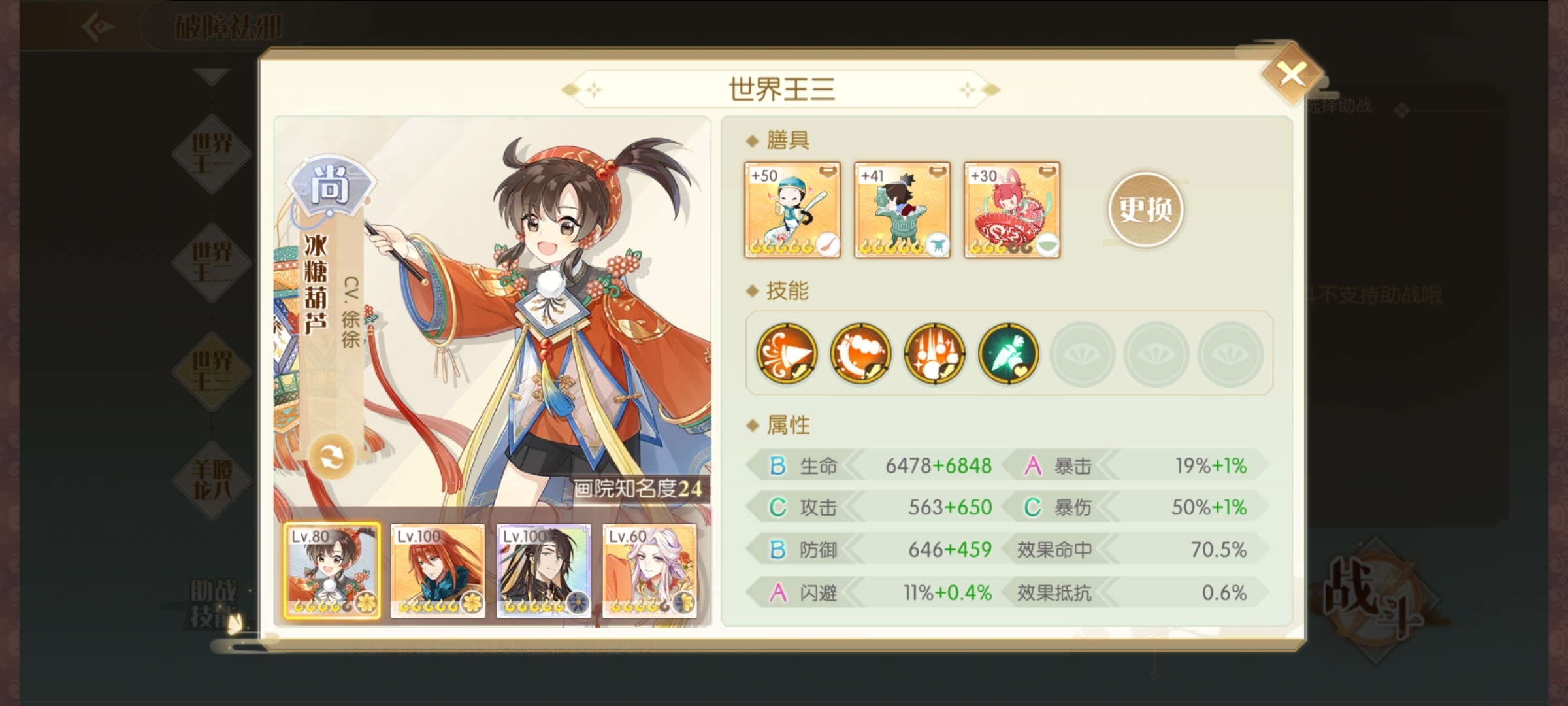Select the +41 bronze cauldron tableware card
The image size is (1568, 706).
point(902,210)
